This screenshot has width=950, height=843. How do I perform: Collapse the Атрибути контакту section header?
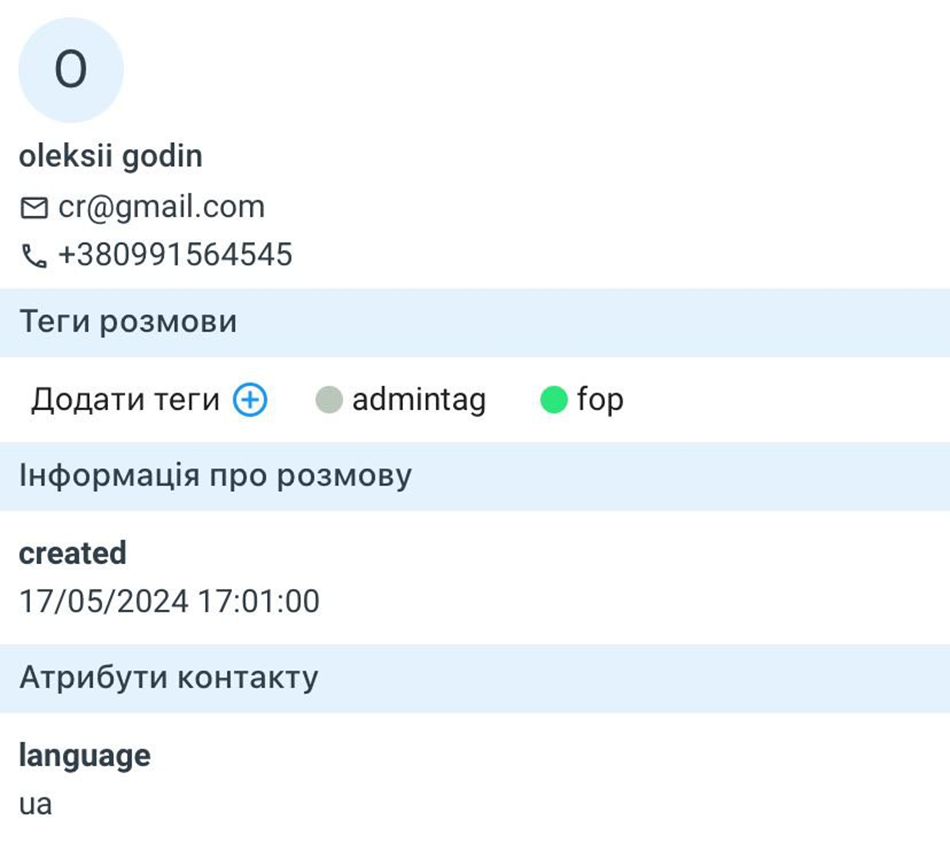(x=475, y=678)
